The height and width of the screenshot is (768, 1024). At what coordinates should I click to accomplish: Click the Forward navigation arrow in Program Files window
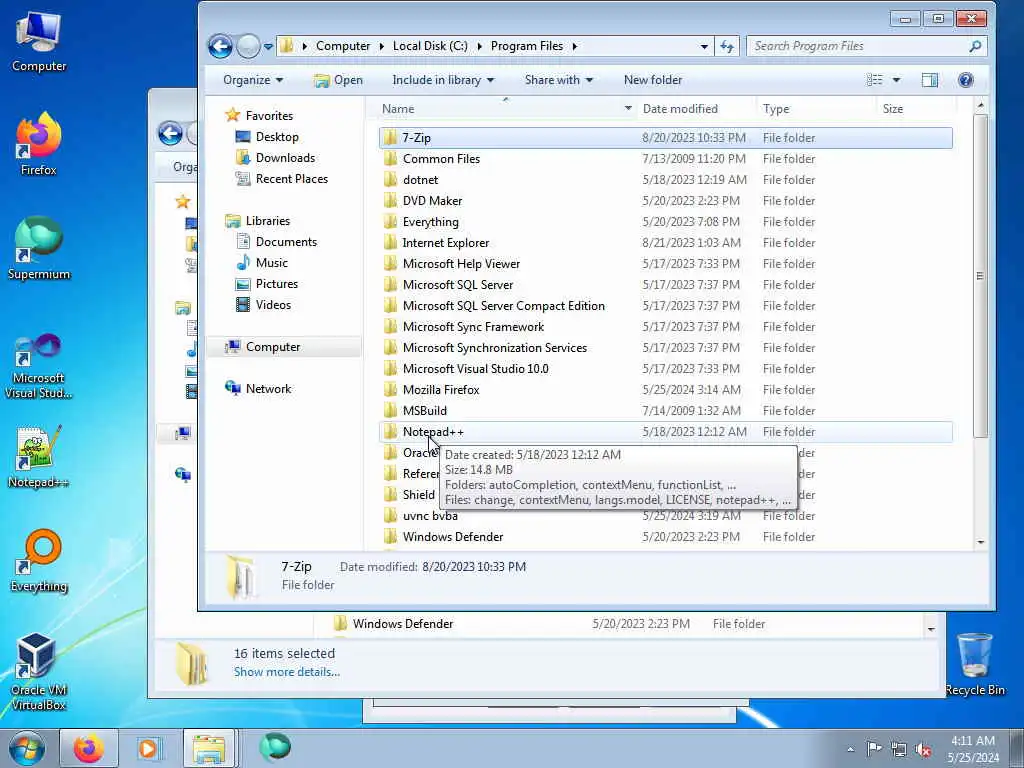pos(248,46)
